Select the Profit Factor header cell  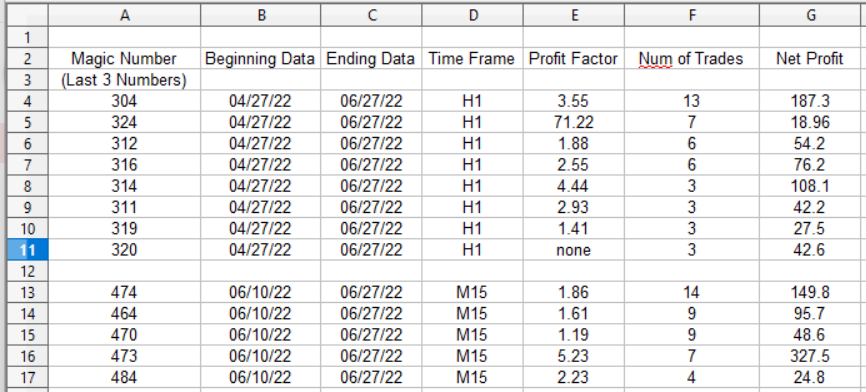(574, 59)
